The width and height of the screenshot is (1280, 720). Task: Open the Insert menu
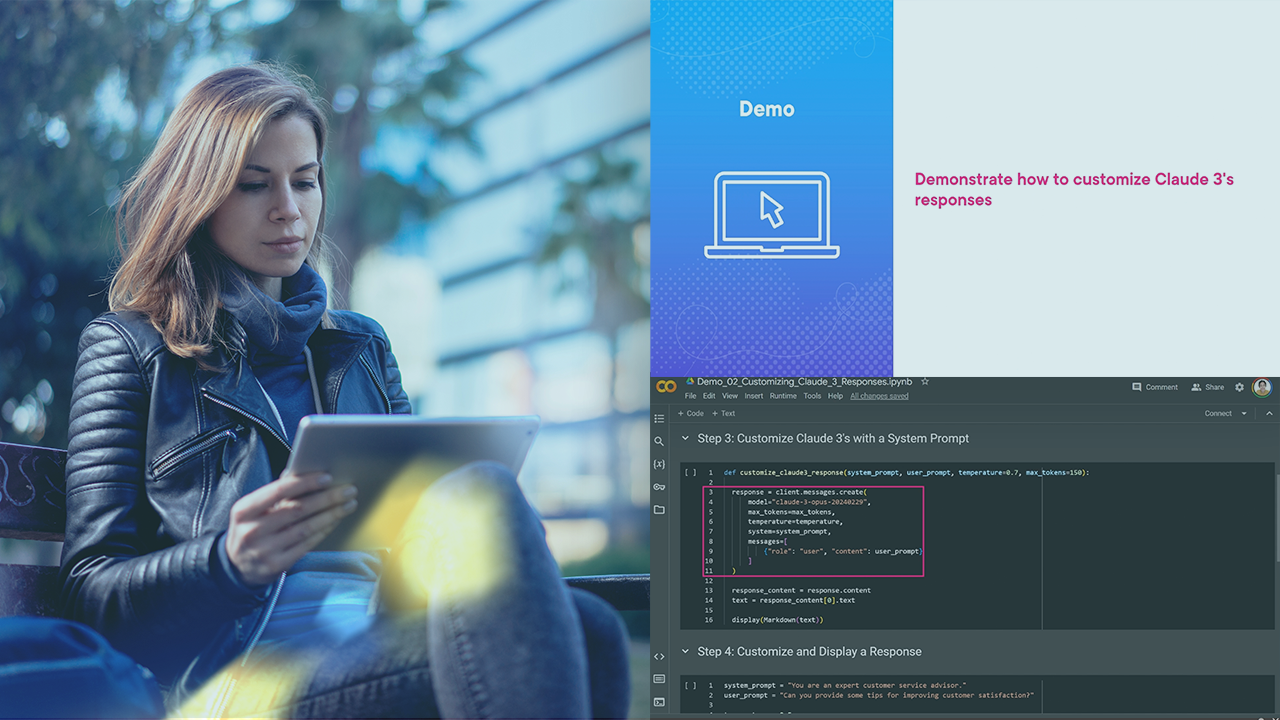[x=753, y=396]
